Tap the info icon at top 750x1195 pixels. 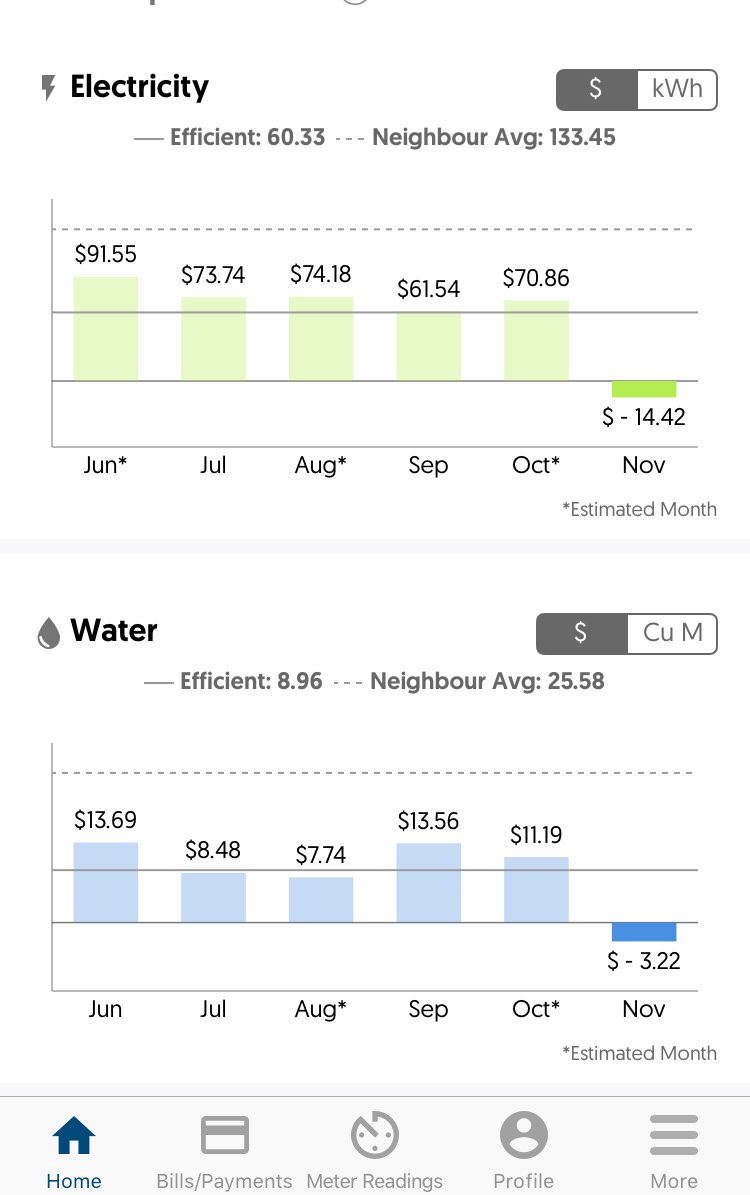(357, 3)
